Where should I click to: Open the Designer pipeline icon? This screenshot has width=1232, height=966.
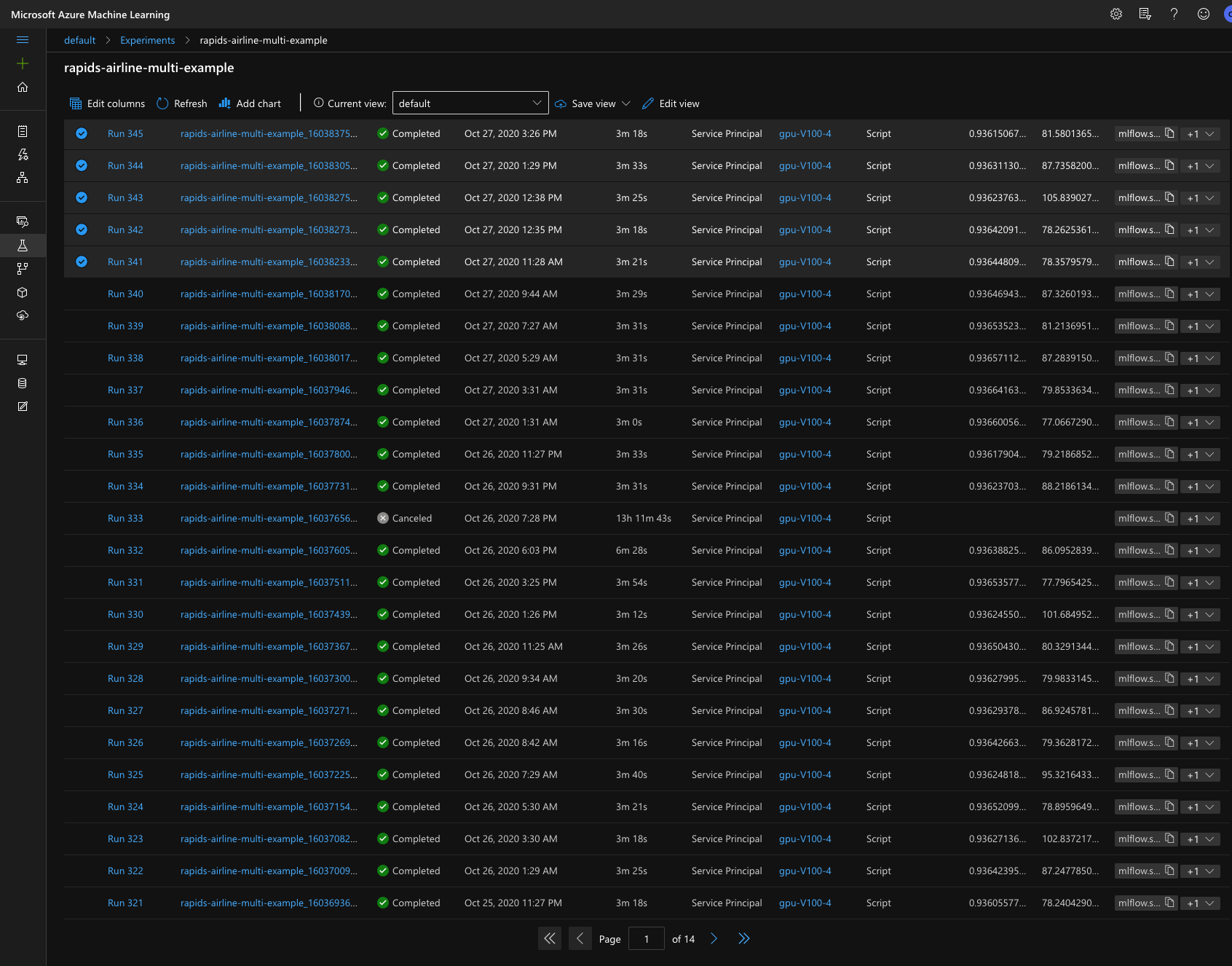click(23, 177)
